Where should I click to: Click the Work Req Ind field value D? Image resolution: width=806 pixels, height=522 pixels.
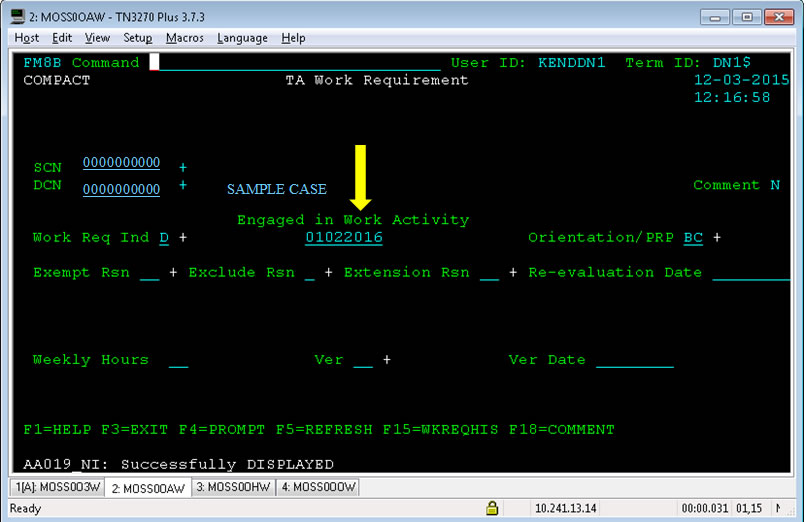point(164,238)
